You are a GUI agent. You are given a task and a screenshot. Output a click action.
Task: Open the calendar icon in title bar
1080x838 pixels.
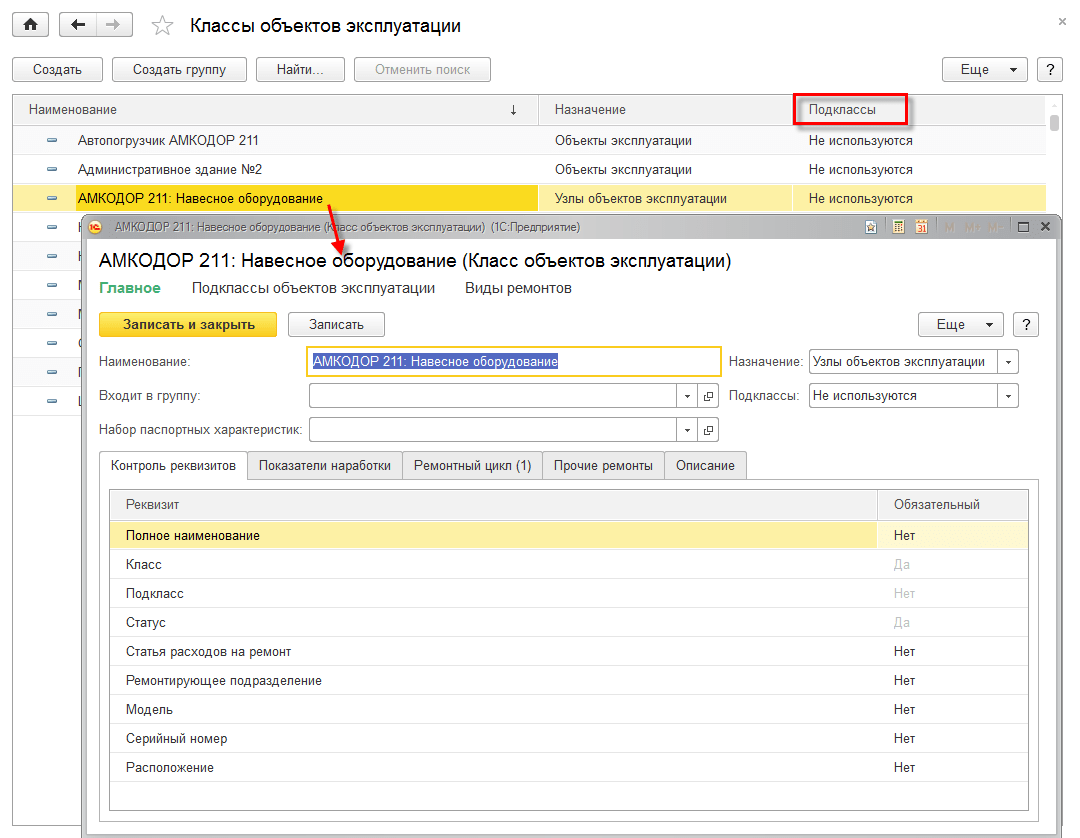pyautogui.click(x=921, y=227)
